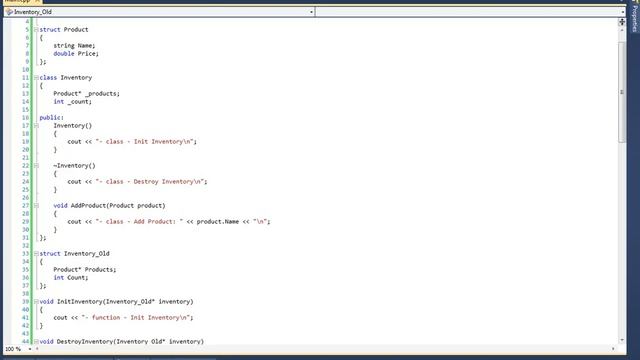Screen dimensions: 640x360
Task: Click the "- class - Add Product: " string
Action: tap(139, 222)
